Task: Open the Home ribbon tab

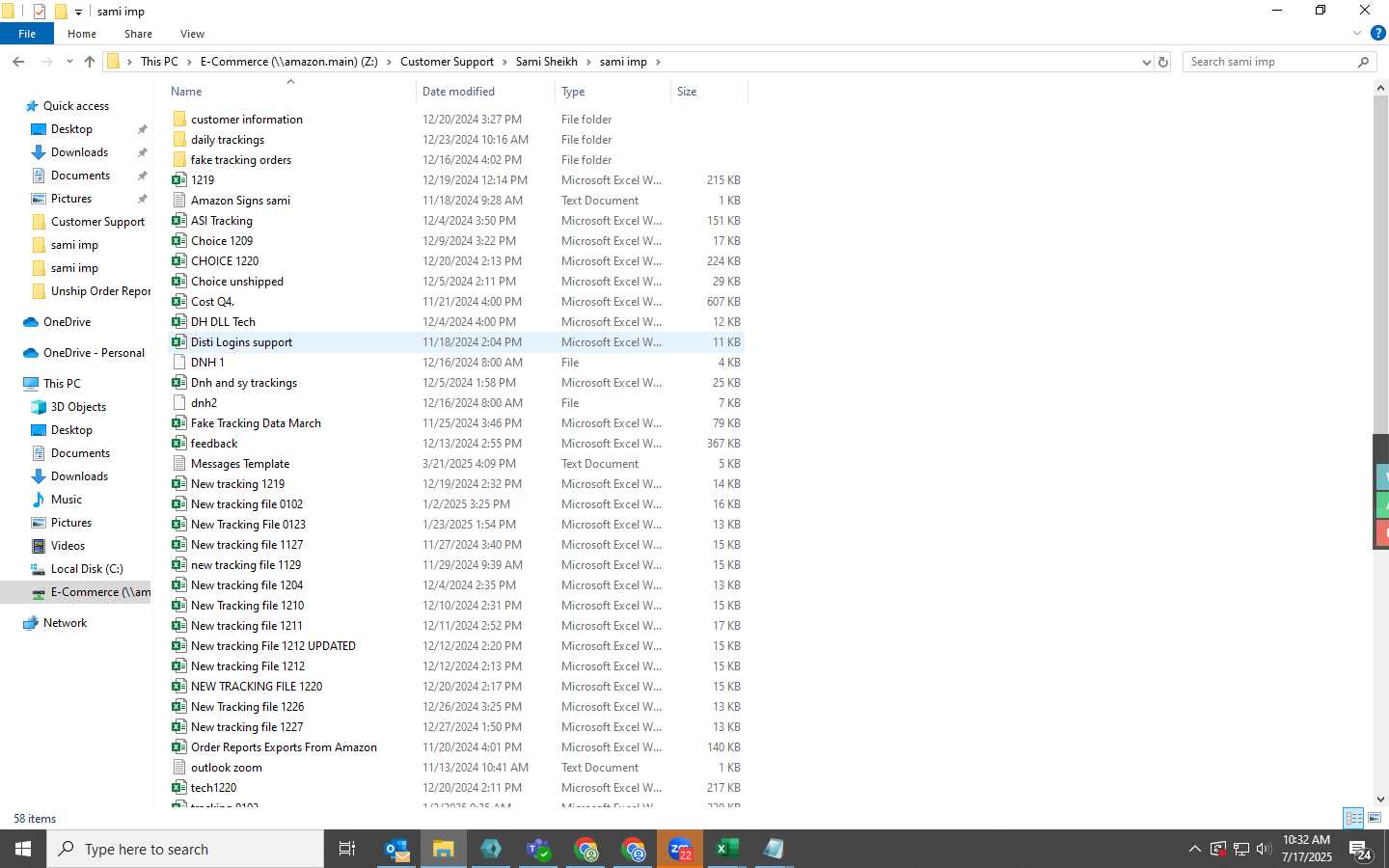Action: (x=82, y=34)
